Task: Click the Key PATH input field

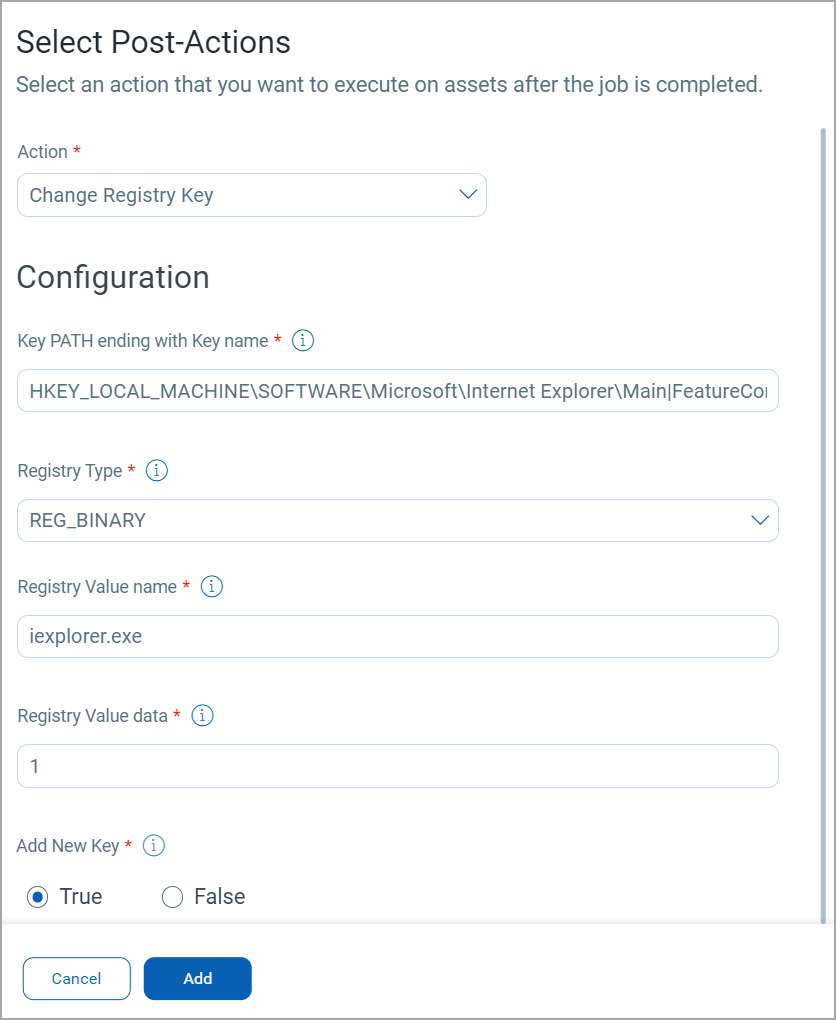Action: (397, 390)
